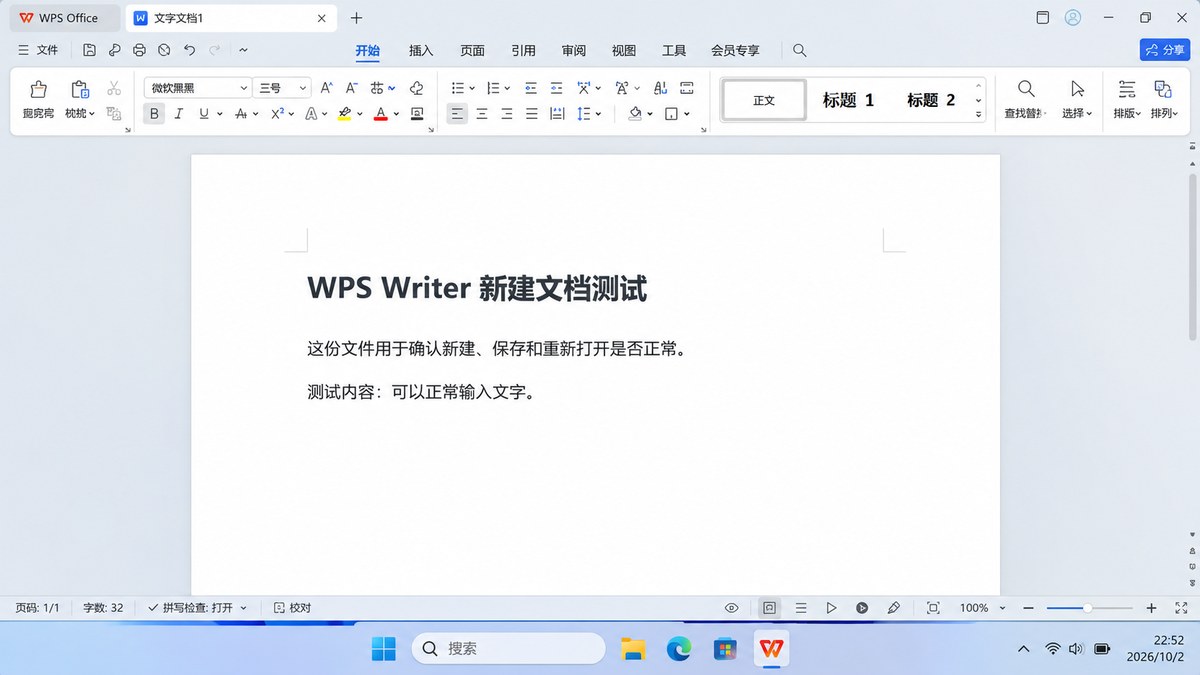Click the character border icon
The image size is (1200, 675).
pos(417,114)
